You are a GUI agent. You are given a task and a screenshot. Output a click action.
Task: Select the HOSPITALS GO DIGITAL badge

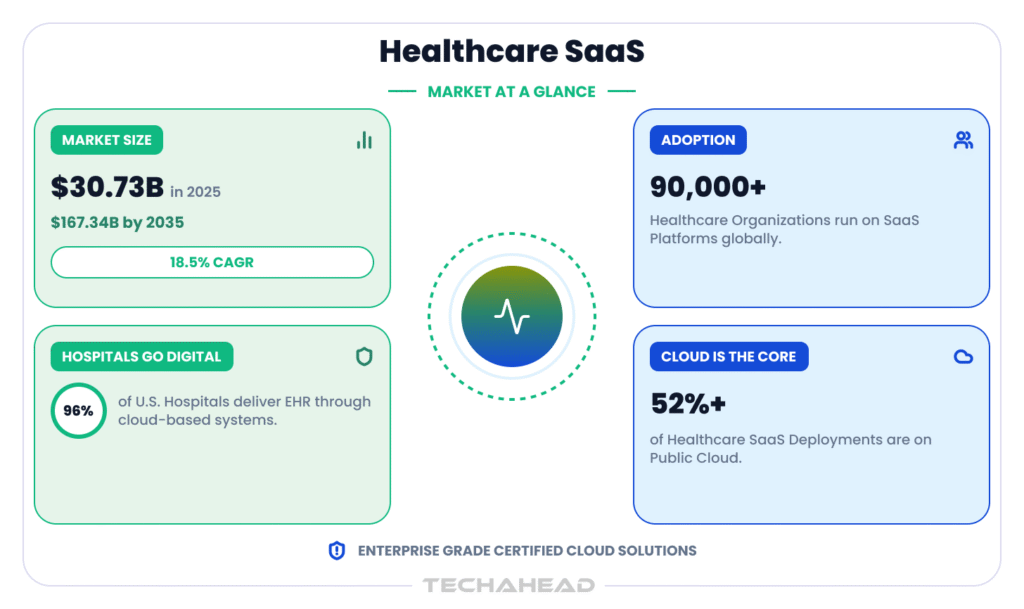point(142,356)
